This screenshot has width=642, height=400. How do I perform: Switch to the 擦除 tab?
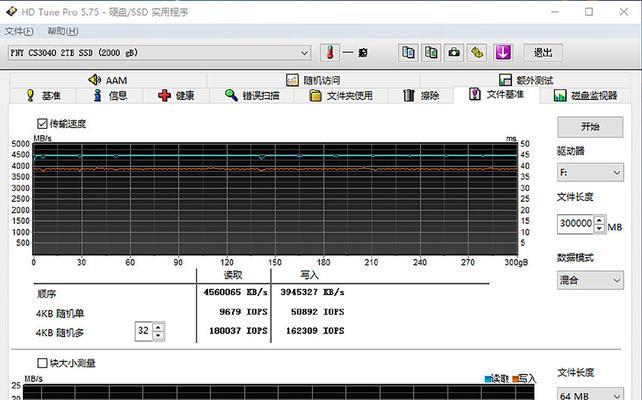coord(421,95)
